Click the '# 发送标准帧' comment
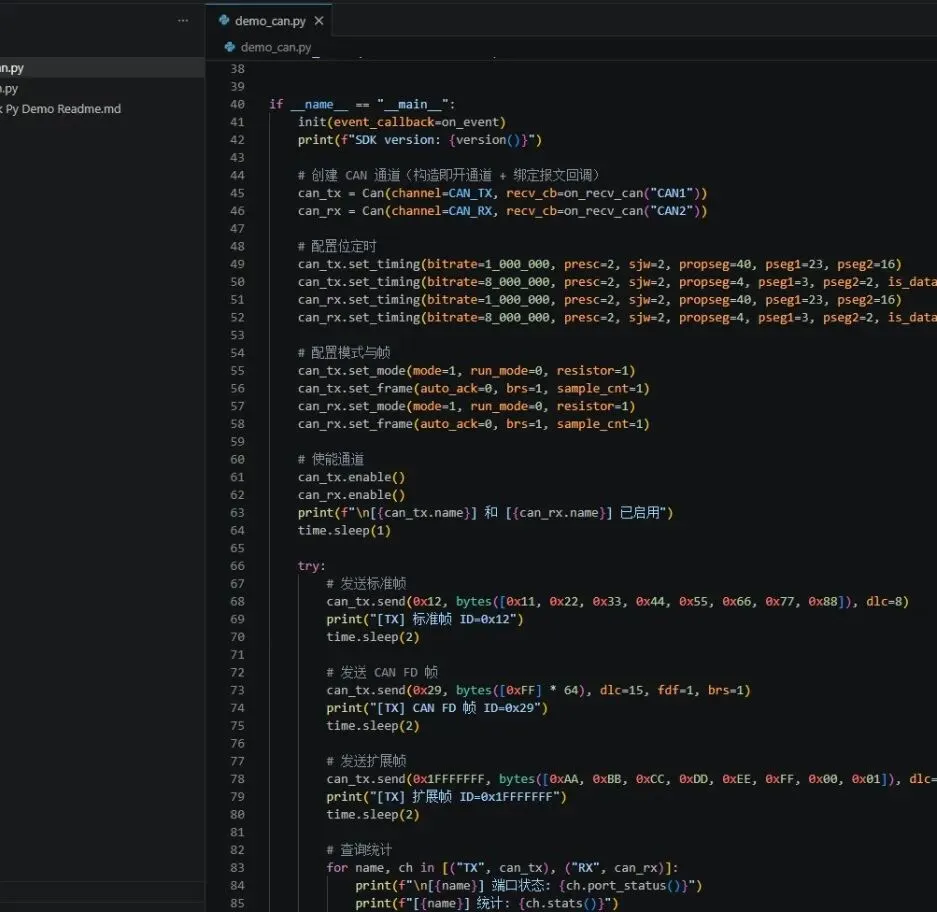This screenshot has height=912, width=937. (366, 583)
